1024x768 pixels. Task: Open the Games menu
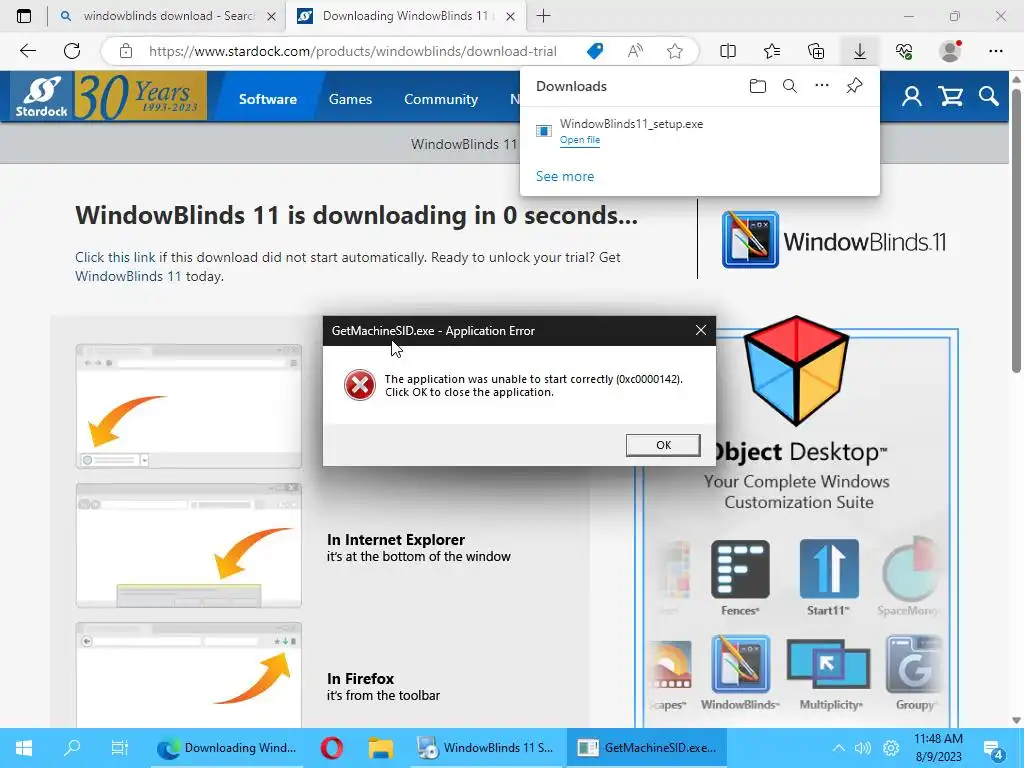coord(350,99)
